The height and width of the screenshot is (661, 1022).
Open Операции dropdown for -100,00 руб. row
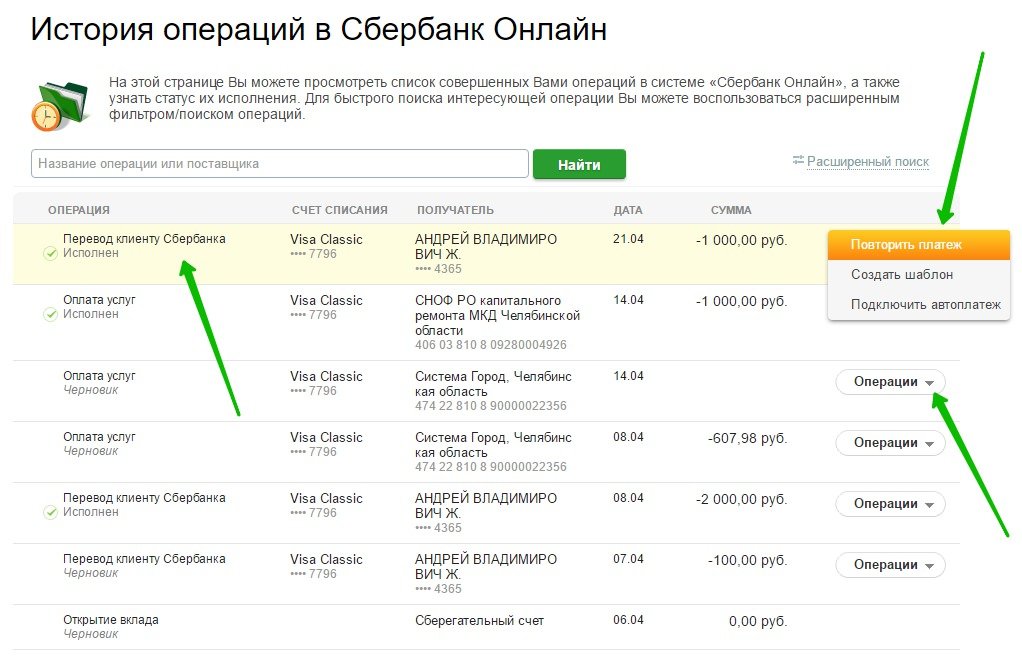point(890,565)
